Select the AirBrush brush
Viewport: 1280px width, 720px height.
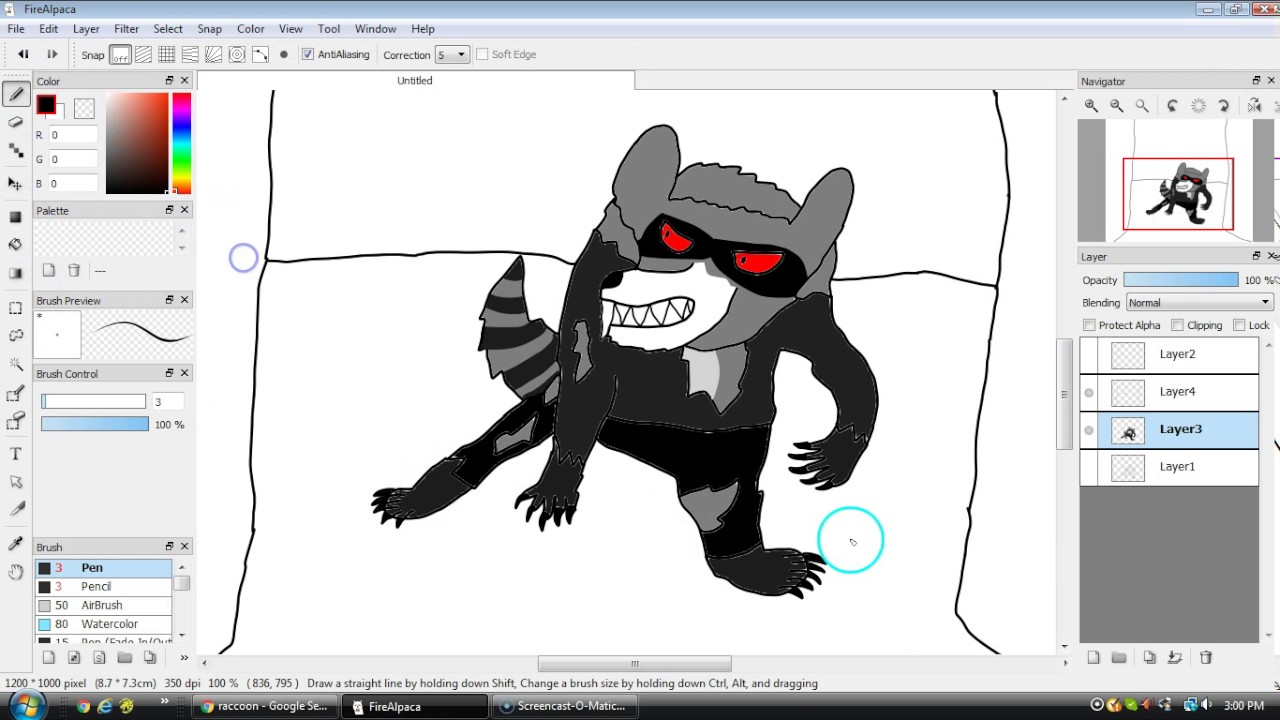coord(104,606)
